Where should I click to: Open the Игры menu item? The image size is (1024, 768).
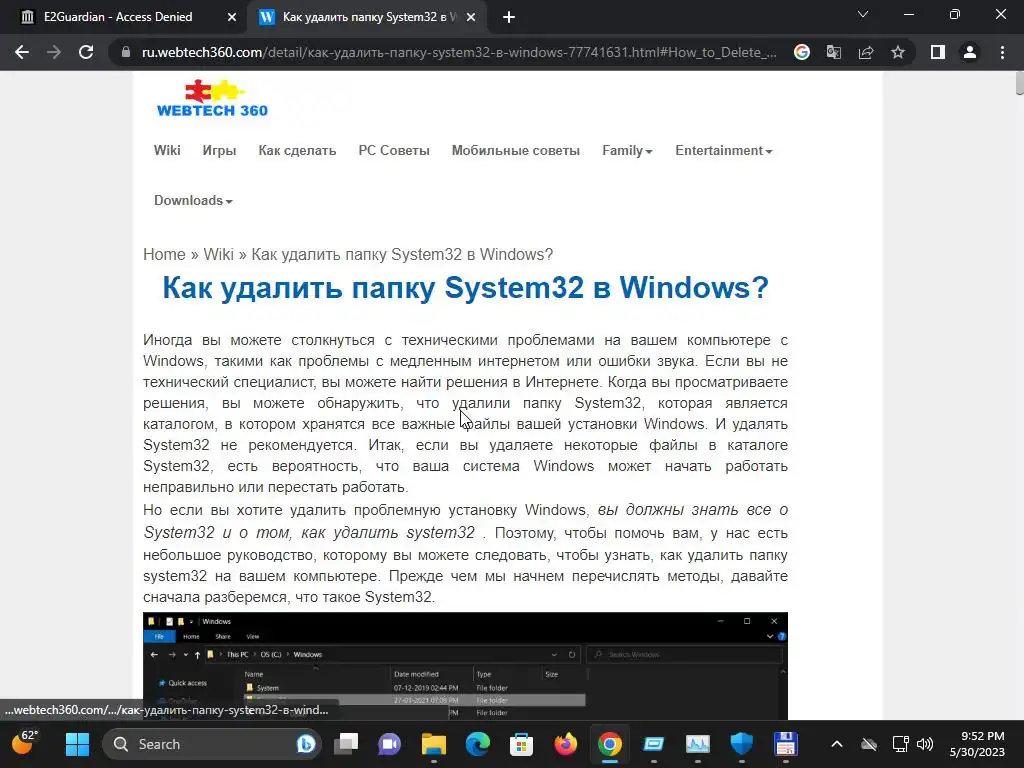219,150
